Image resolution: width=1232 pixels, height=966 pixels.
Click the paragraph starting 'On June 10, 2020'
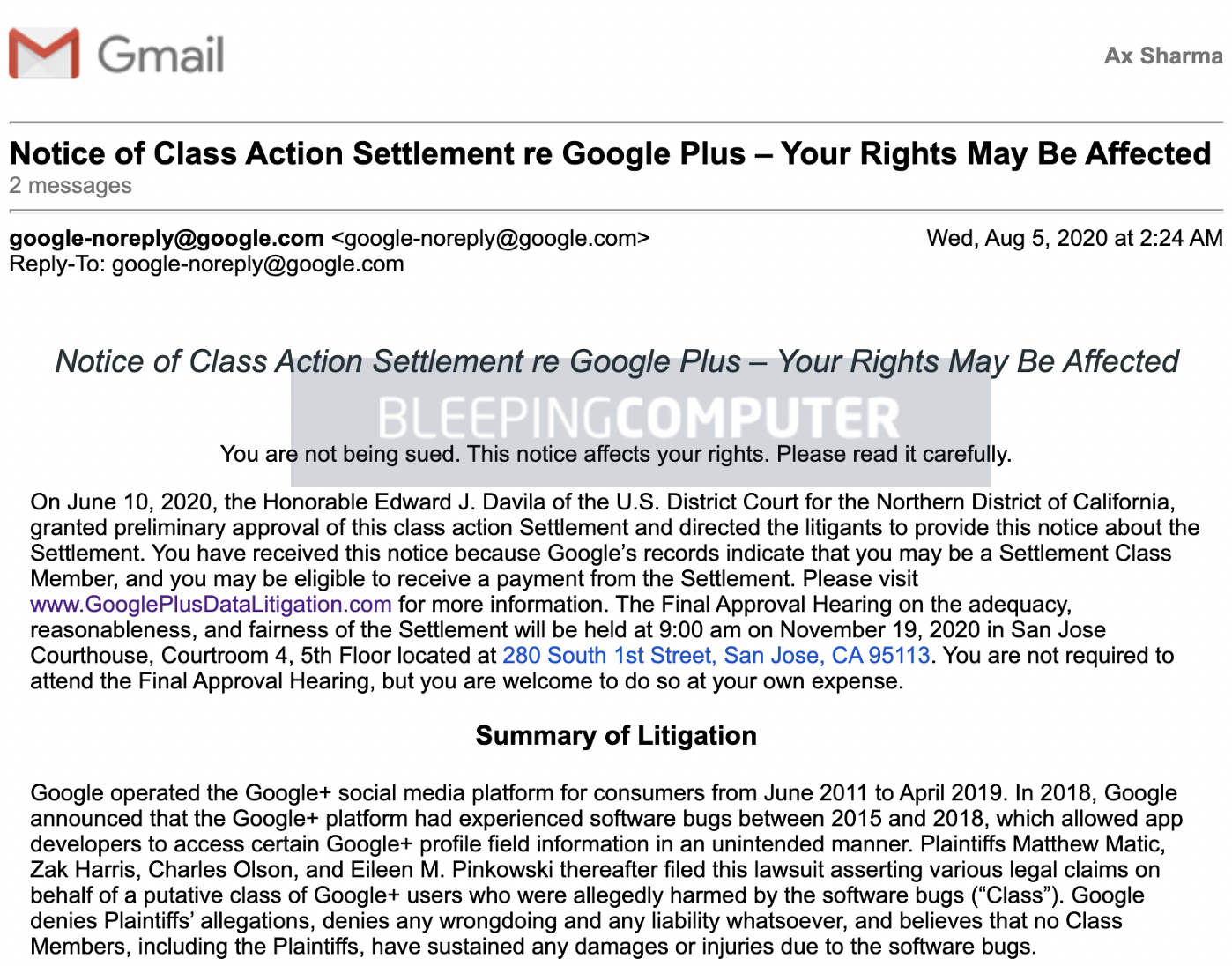point(615,591)
